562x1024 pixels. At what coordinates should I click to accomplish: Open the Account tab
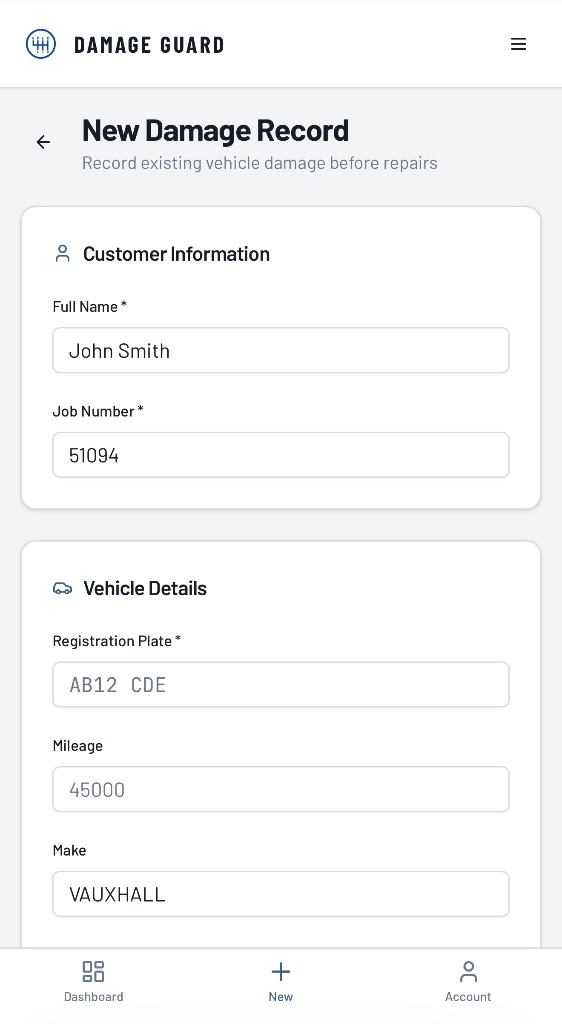coord(468,982)
